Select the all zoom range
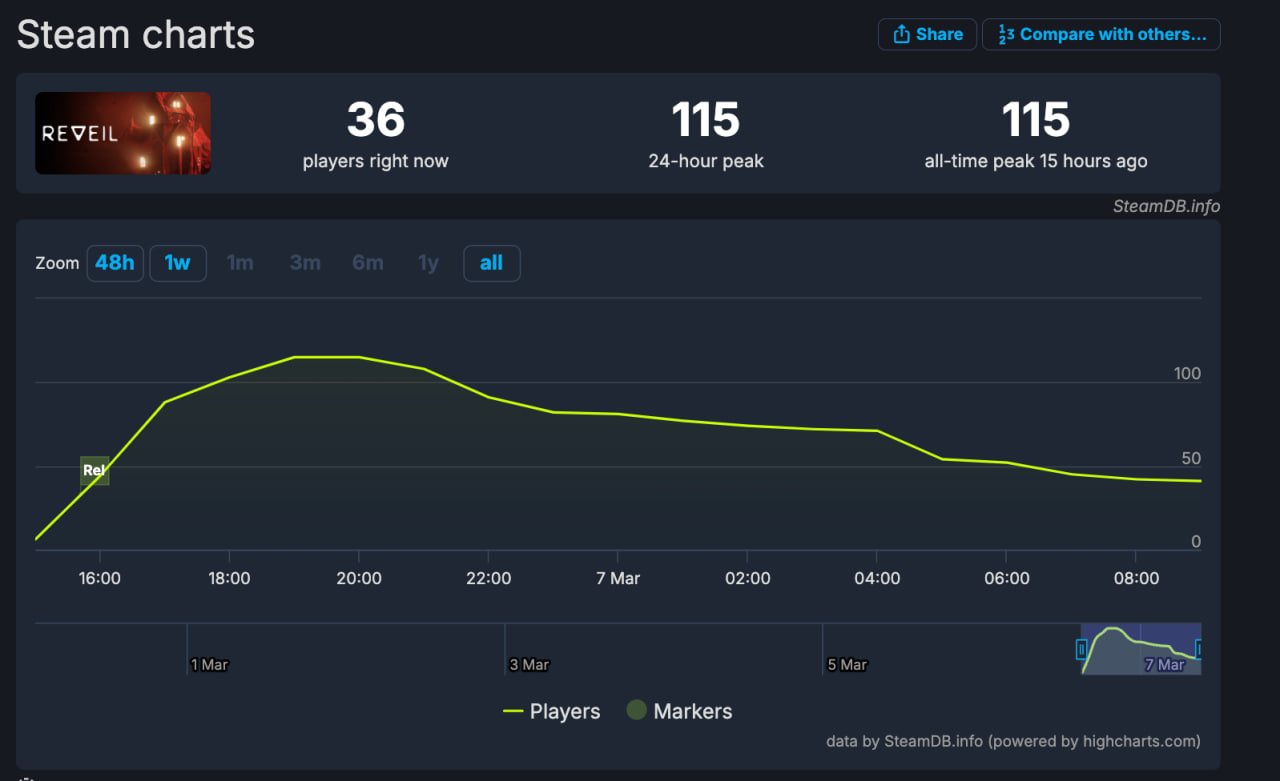 click(x=491, y=263)
